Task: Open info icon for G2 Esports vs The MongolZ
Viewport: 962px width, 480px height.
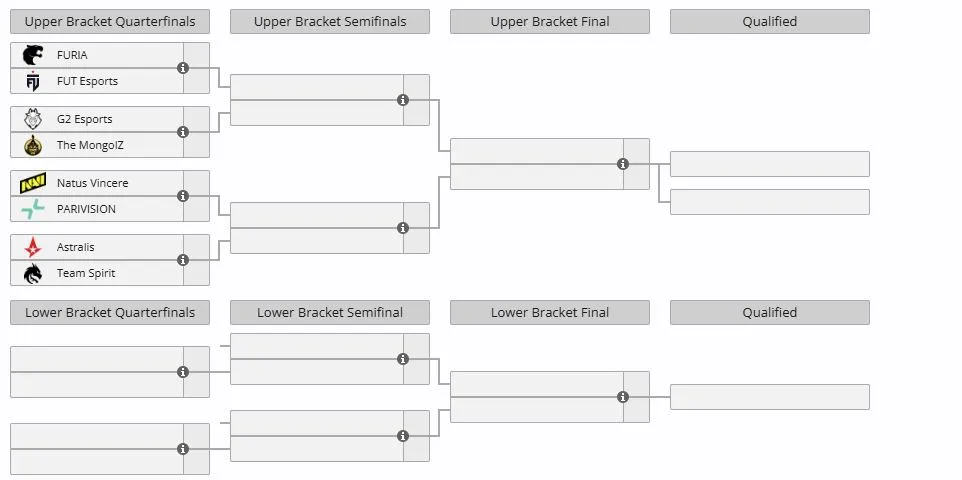Action: [182, 132]
